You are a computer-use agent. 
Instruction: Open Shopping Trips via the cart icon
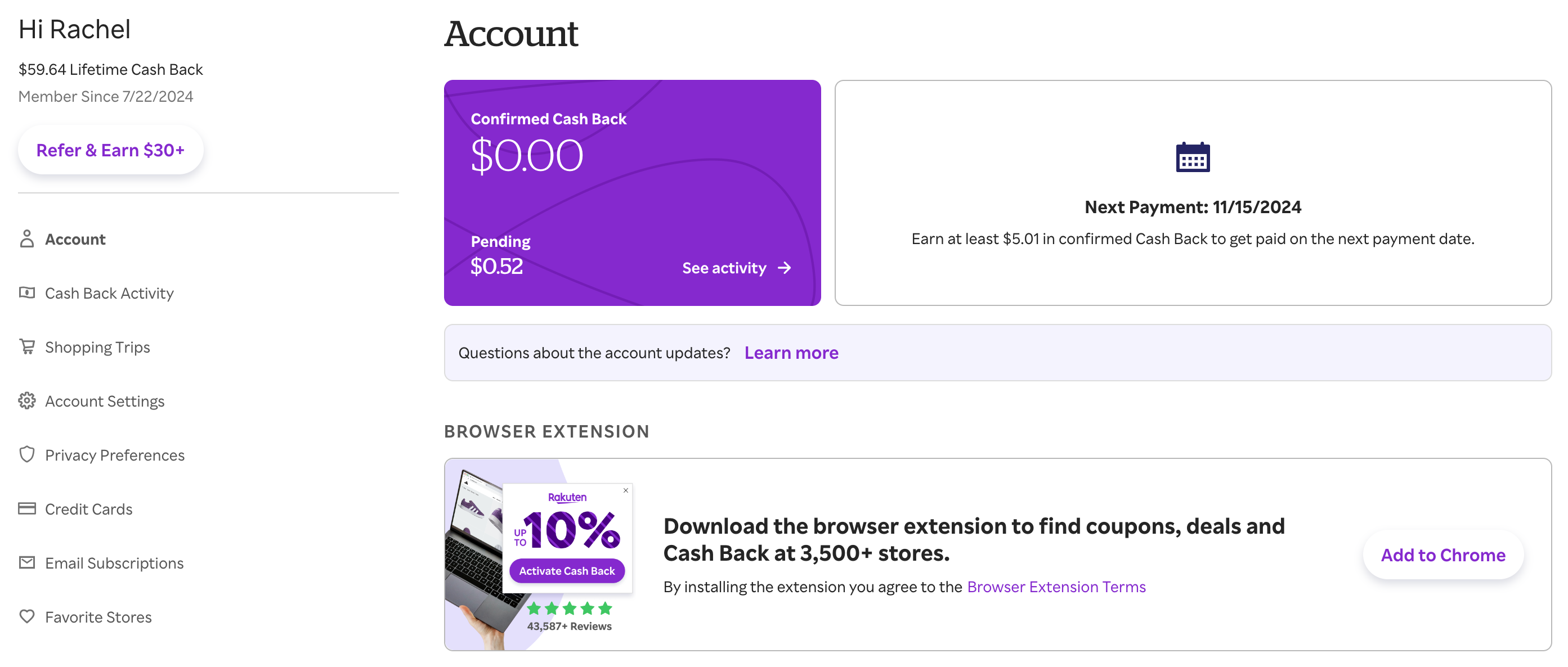point(27,346)
